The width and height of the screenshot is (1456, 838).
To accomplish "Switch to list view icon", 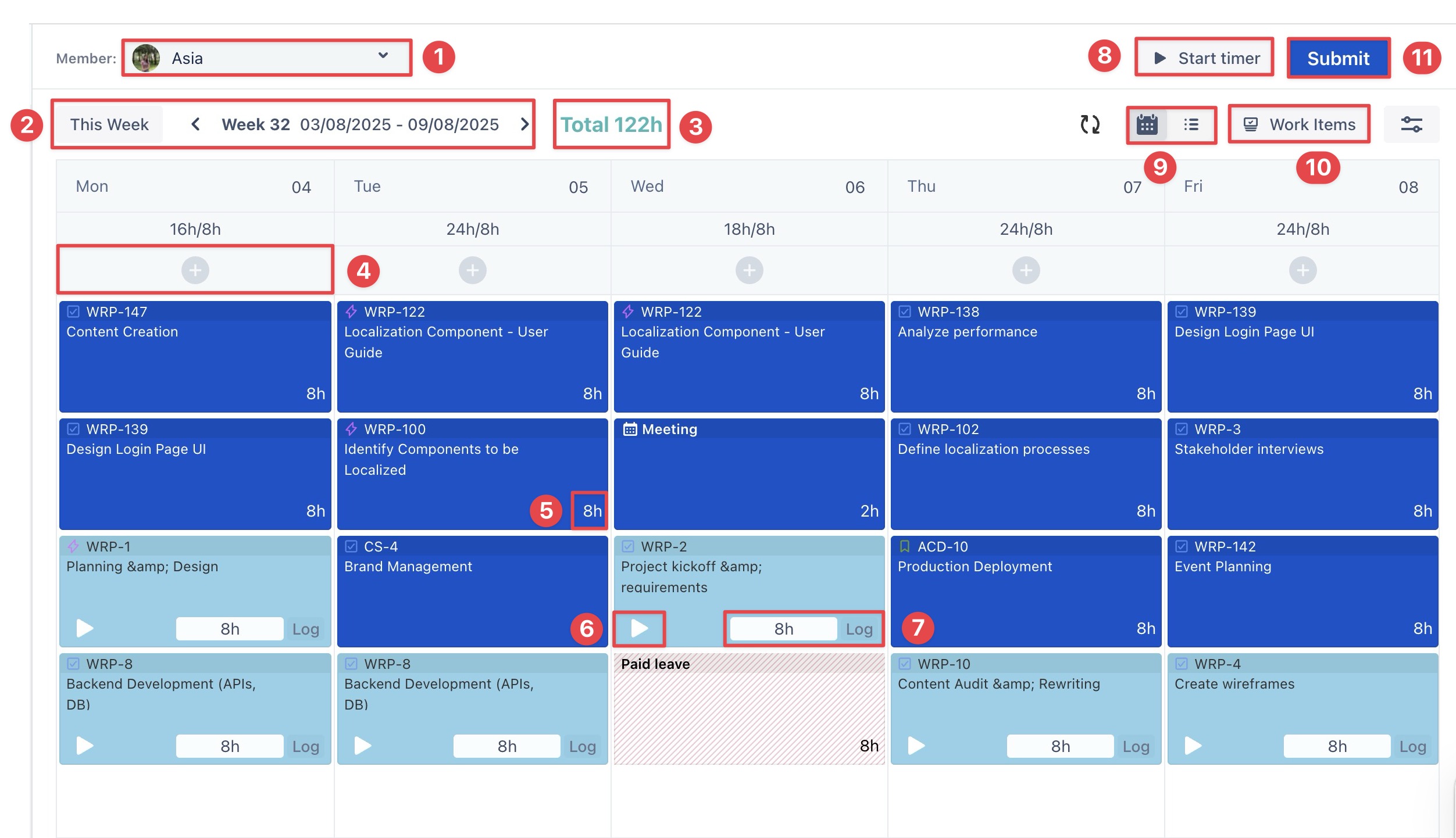I will point(1191,124).
